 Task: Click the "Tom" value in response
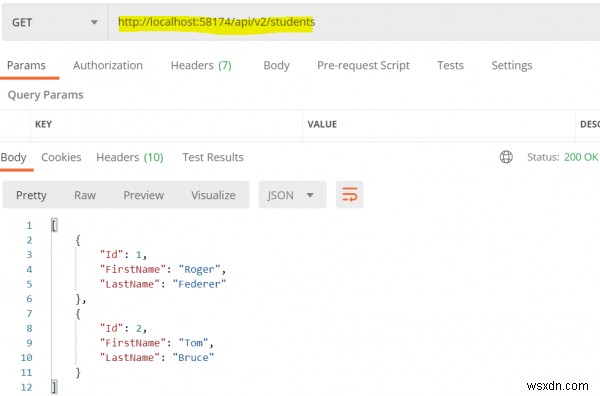pyautogui.click(x=193, y=343)
